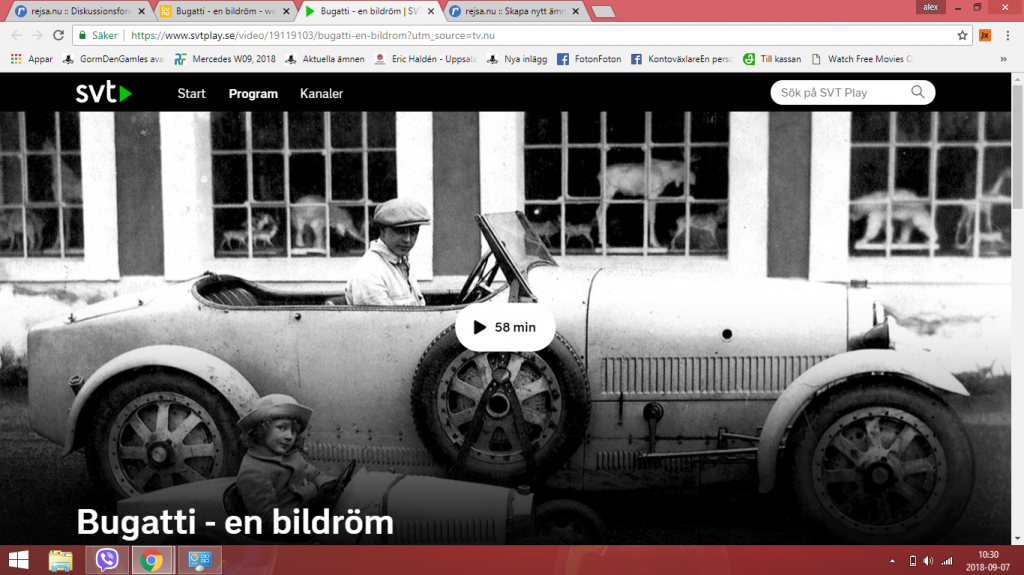This screenshot has height=575, width=1024.
Task: Open the Chrome three-dot menu
Action: (x=1008, y=35)
